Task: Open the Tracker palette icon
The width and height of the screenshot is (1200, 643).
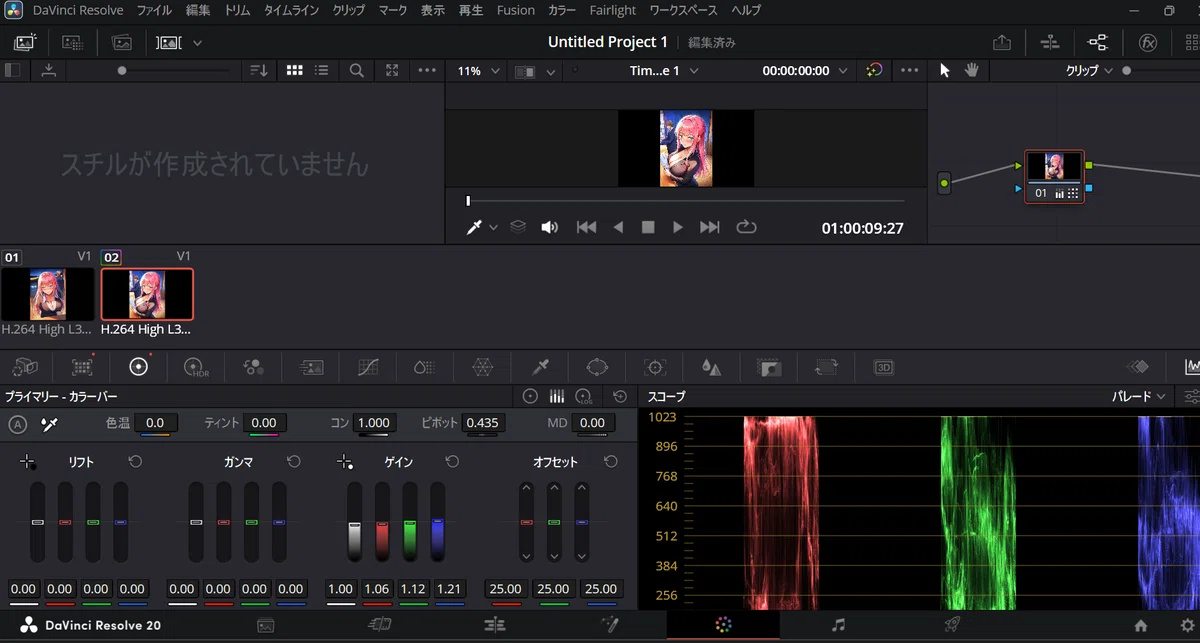Action: (x=654, y=367)
